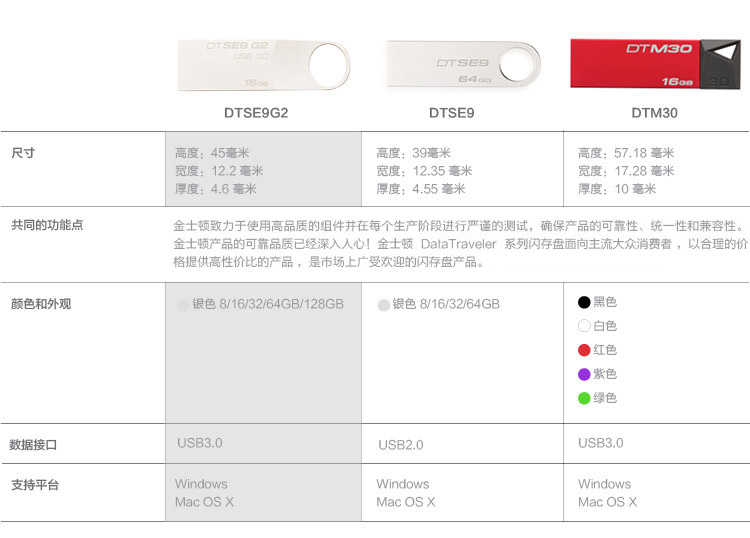Click the 颜色和外观 row label
Image resolution: width=750 pixels, height=538 pixels.
[41, 304]
